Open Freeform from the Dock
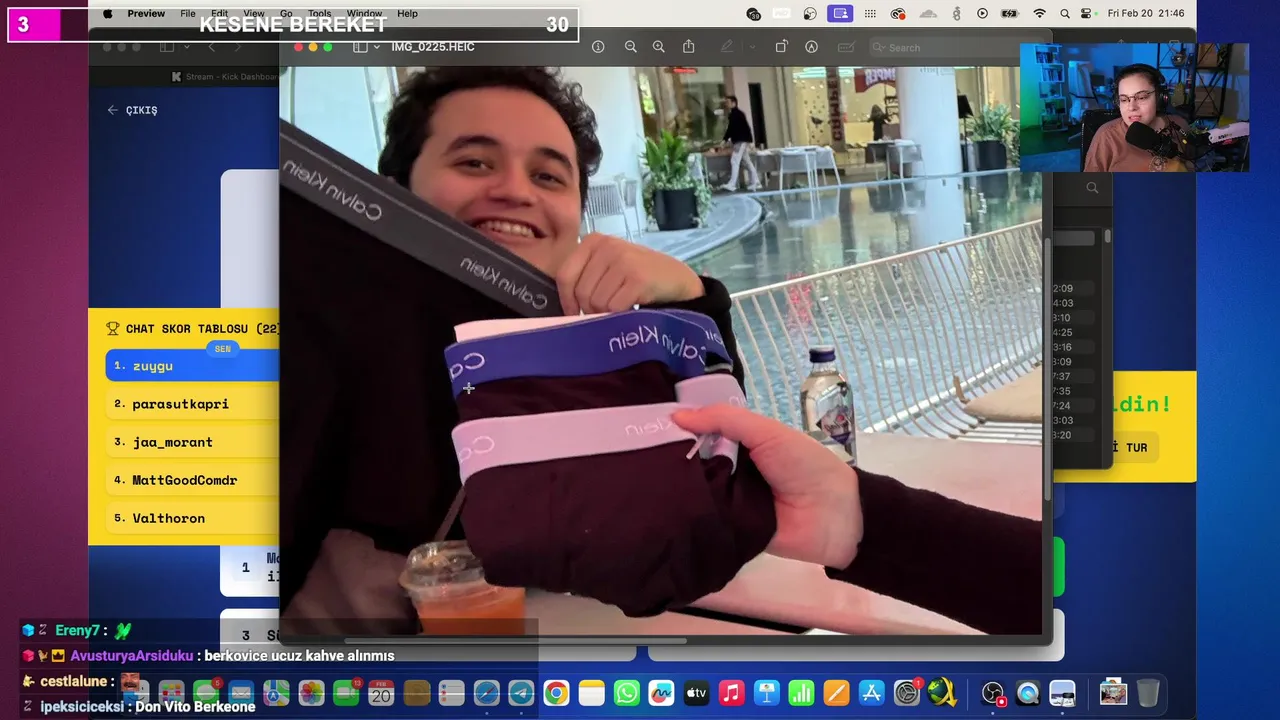The height and width of the screenshot is (720, 1280). pos(661,693)
